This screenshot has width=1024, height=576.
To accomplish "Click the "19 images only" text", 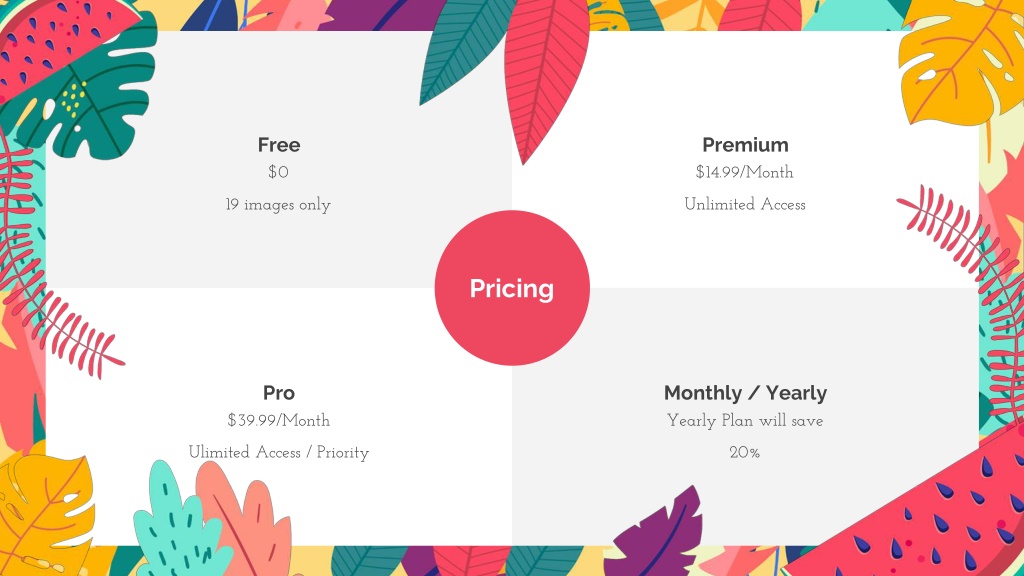I will tap(278, 204).
